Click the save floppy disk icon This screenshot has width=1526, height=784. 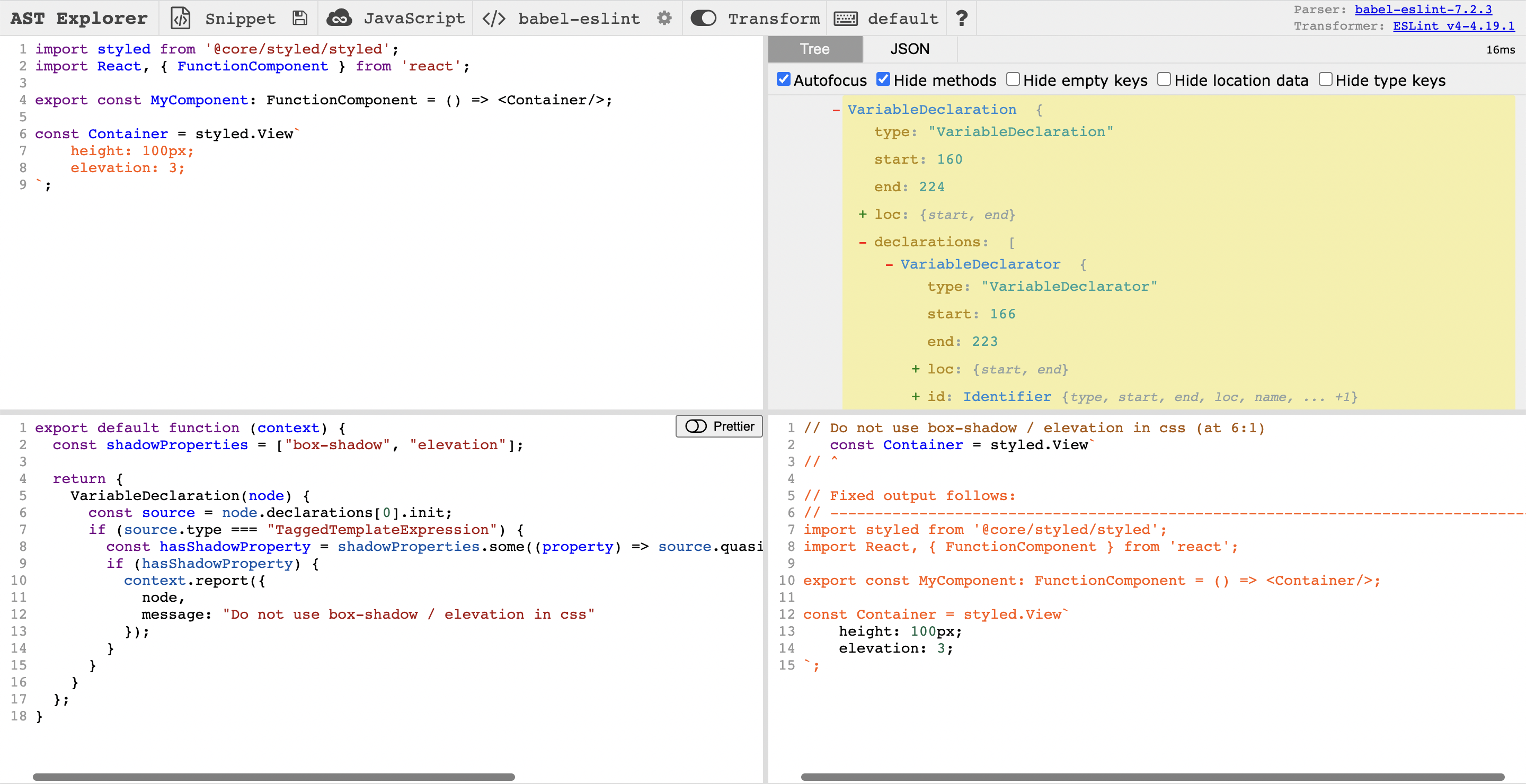coord(300,19)
